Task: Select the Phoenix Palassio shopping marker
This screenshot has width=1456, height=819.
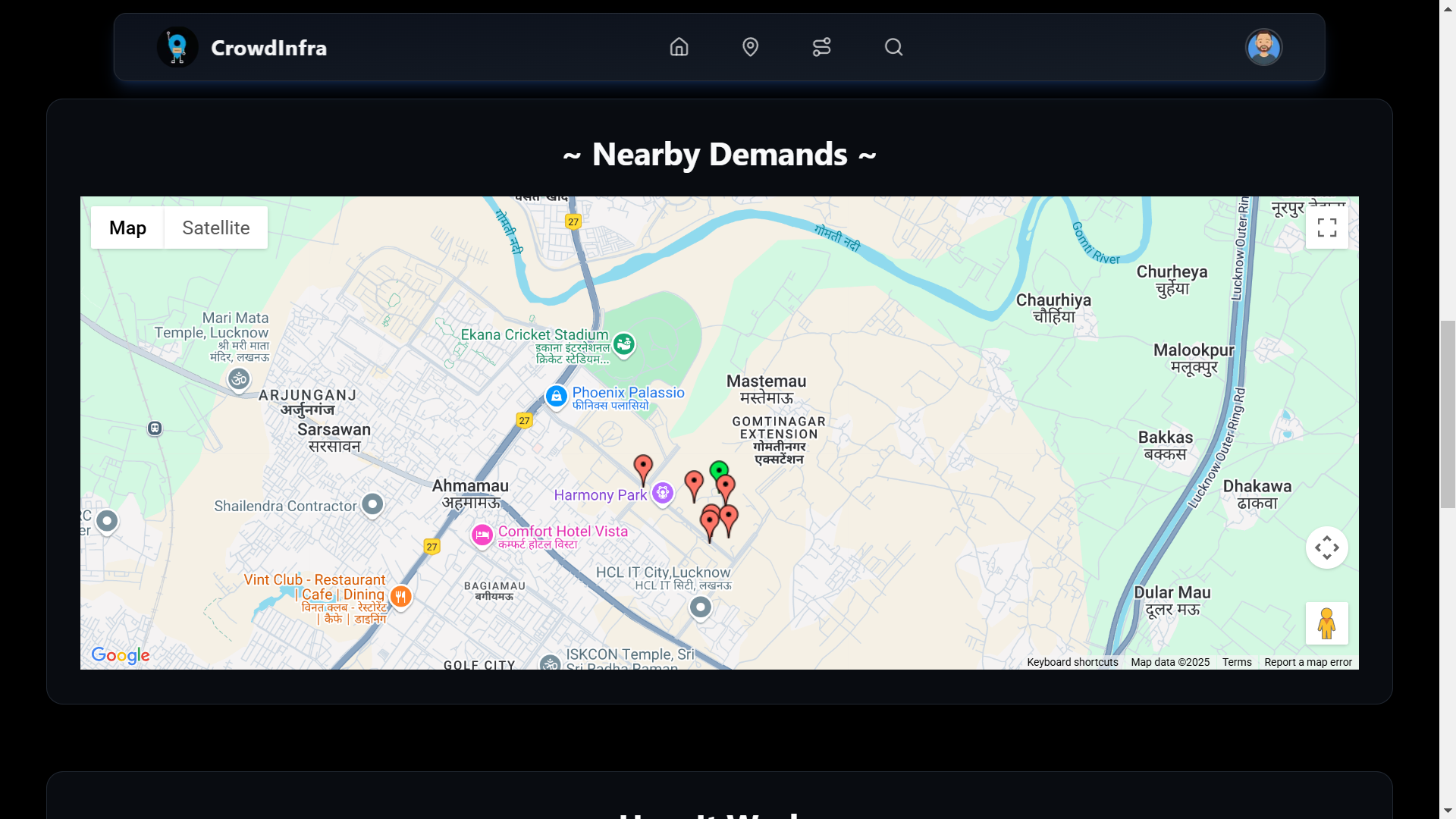Action: pyautogui.click(x=556, y=396)
